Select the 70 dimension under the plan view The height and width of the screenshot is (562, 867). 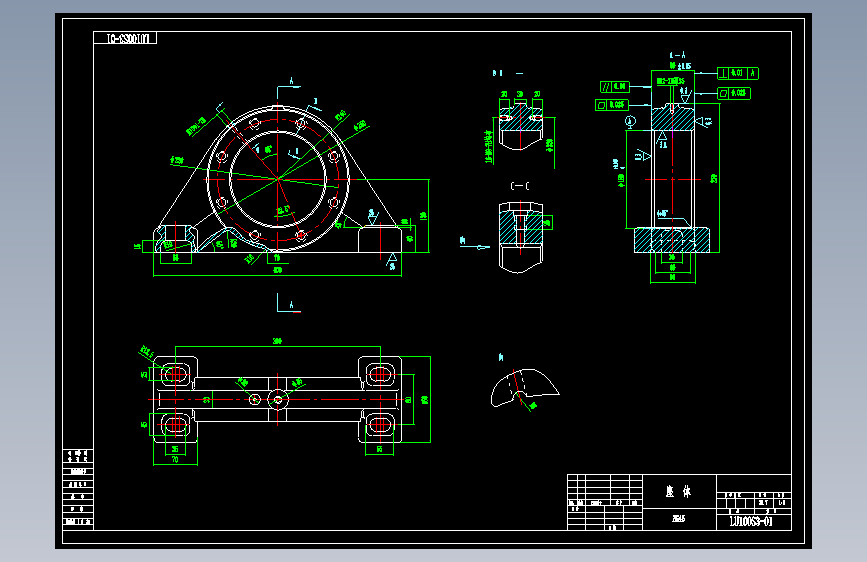tap(175, 459)
